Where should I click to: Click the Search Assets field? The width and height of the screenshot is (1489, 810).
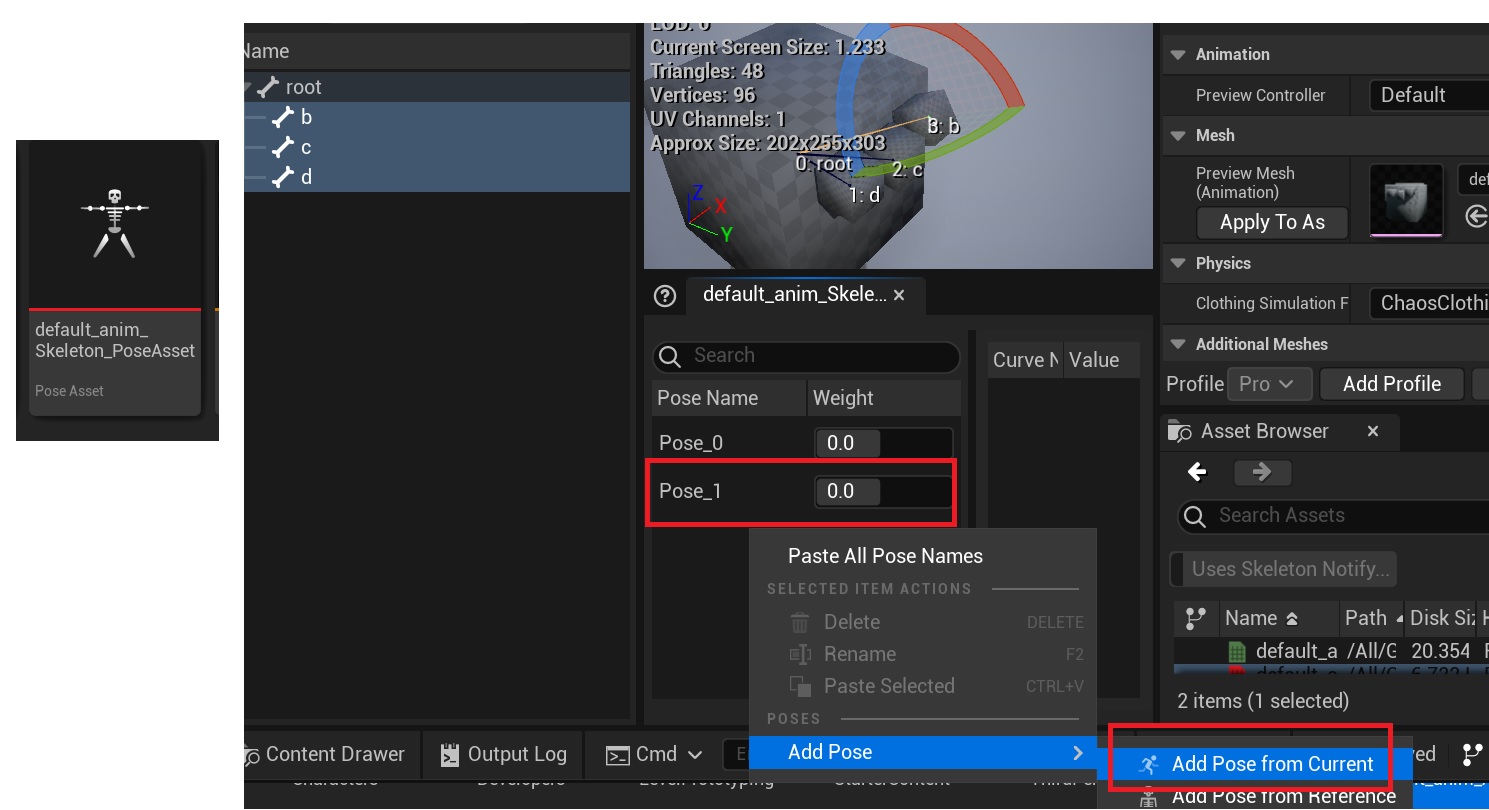[1334, 516]
